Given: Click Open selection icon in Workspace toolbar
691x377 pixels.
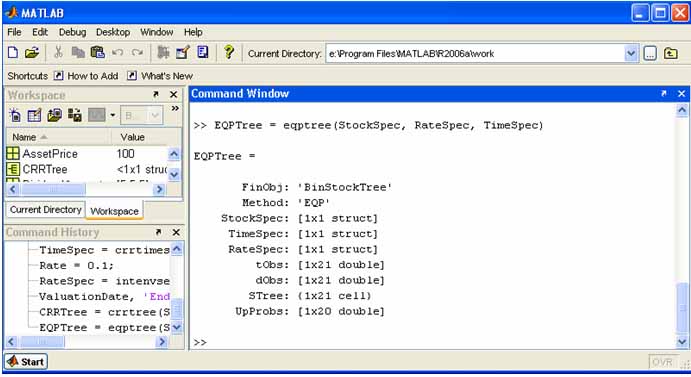Looking at the screenshot, I should pyautogui.click(x=34, y=116).
